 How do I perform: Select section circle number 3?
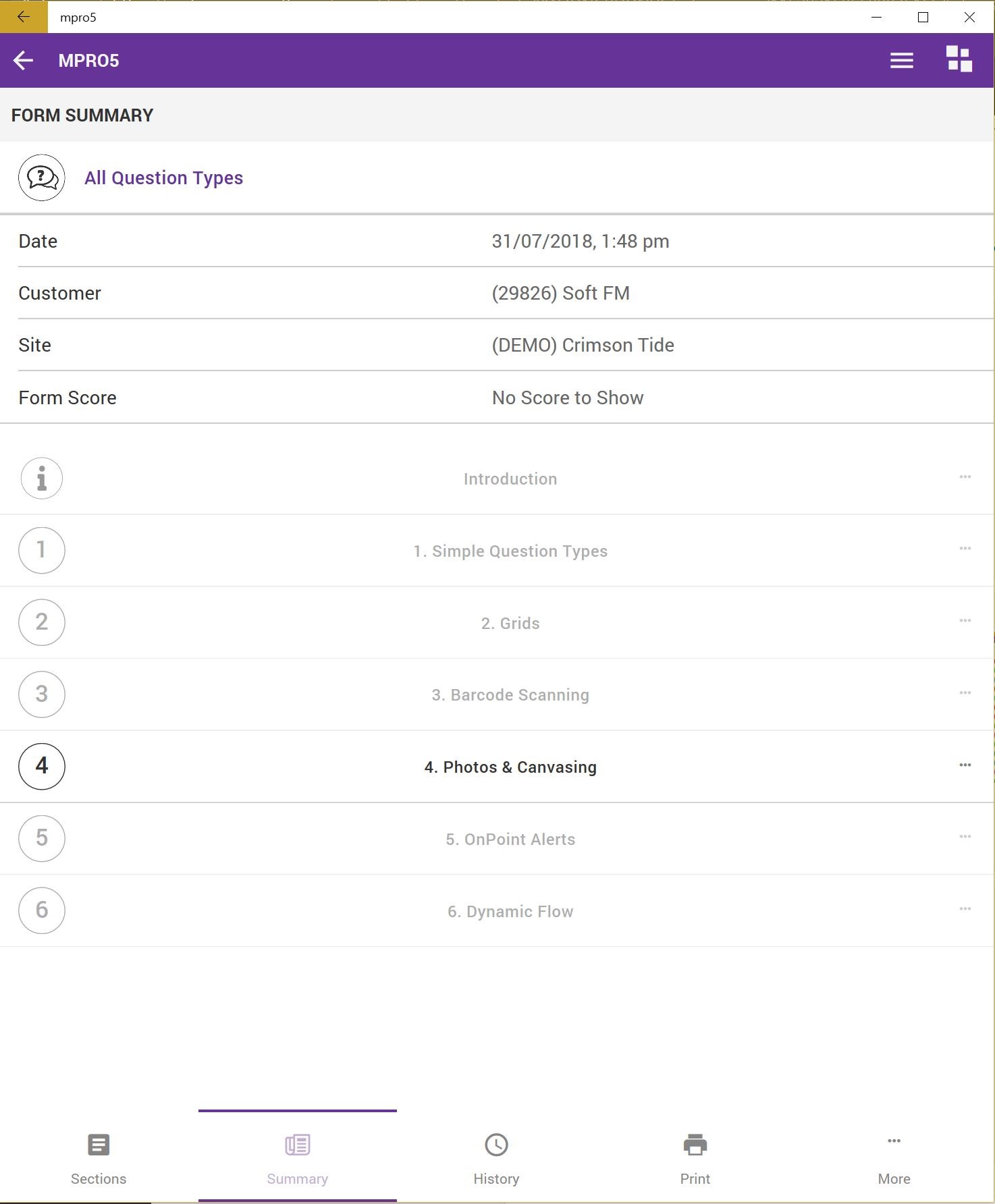[42, 694]
